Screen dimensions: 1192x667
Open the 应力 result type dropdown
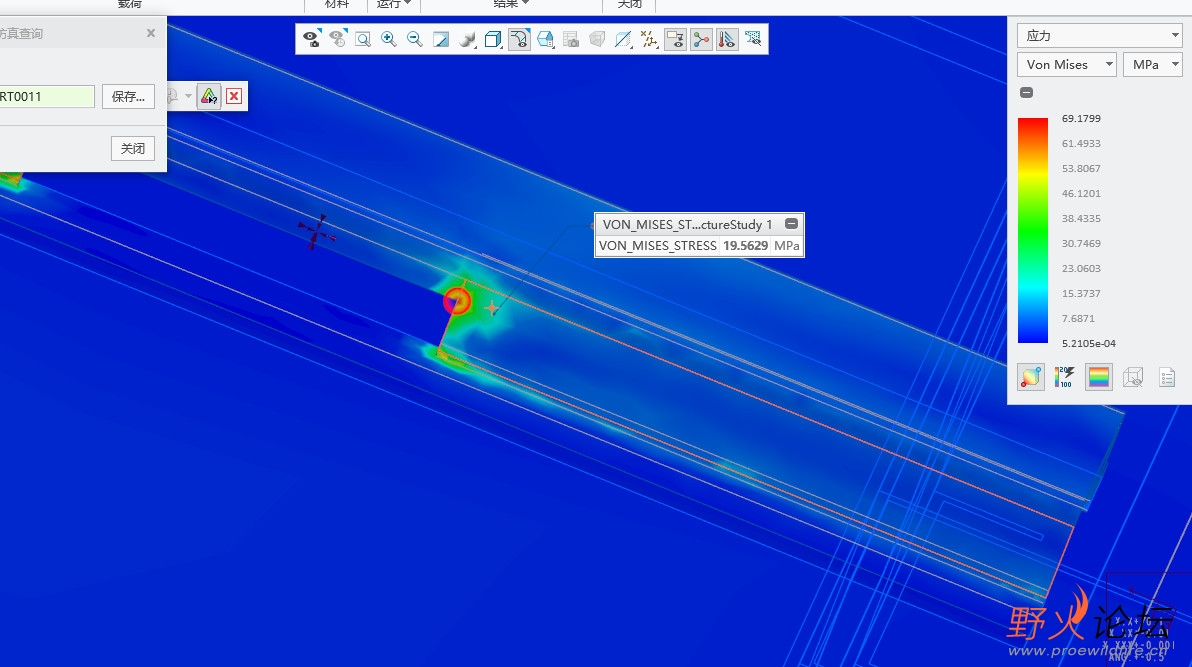(1100, 36)
